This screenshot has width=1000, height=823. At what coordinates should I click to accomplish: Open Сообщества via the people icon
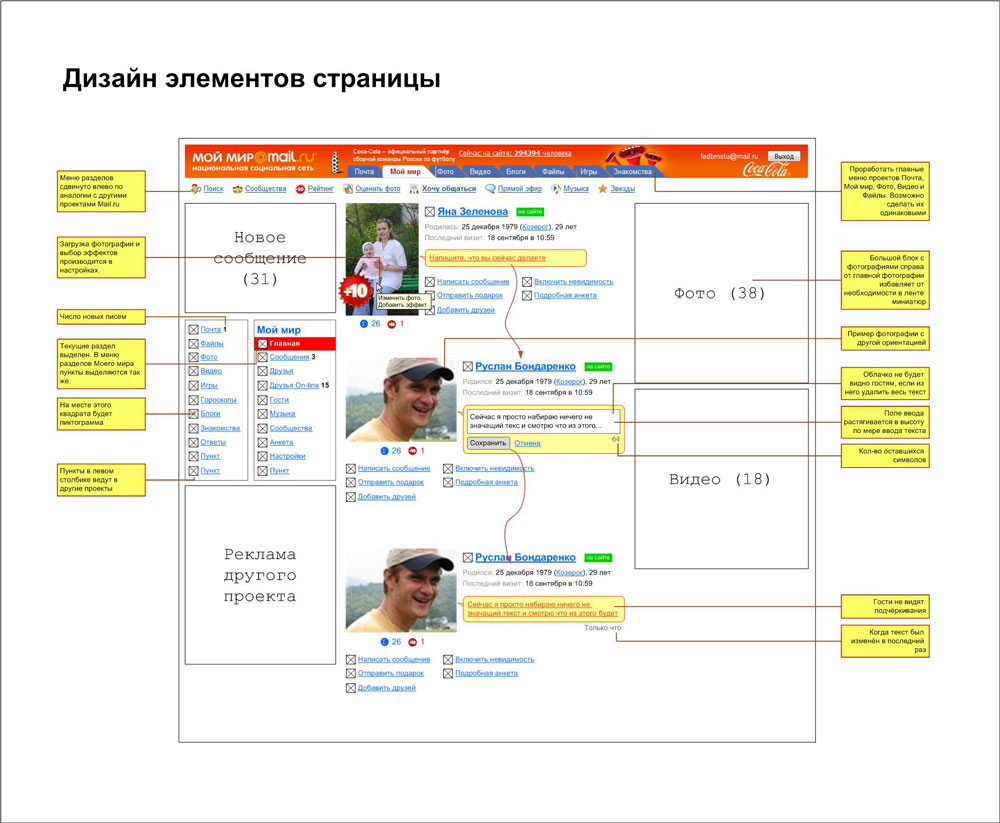tap(237, 187)
